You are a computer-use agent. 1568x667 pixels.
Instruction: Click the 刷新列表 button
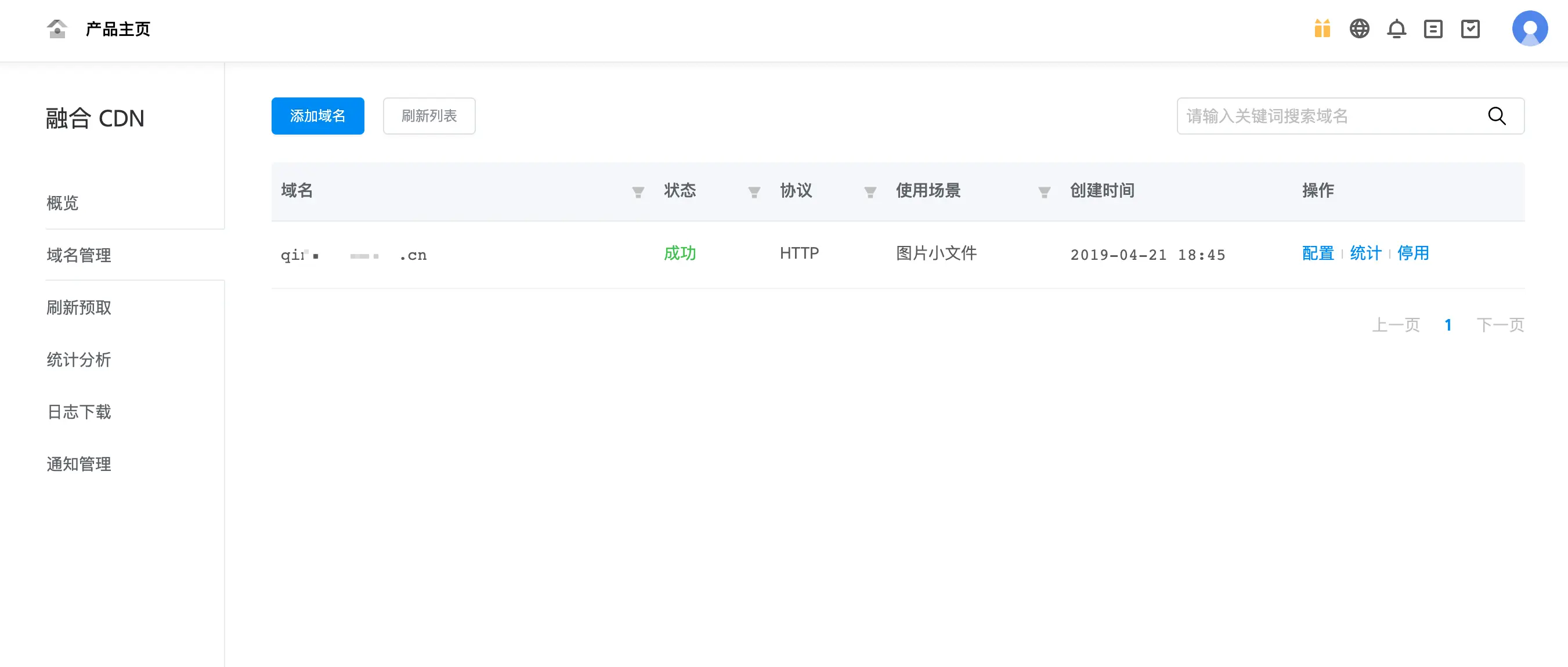tap(429, 115)
